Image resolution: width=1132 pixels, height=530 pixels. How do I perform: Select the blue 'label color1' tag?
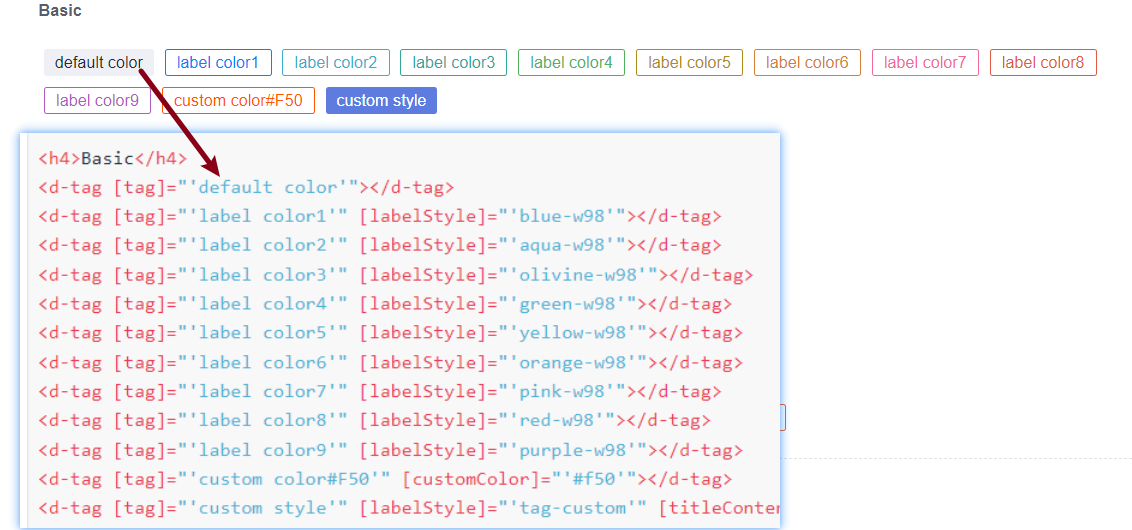click(217, 63)
